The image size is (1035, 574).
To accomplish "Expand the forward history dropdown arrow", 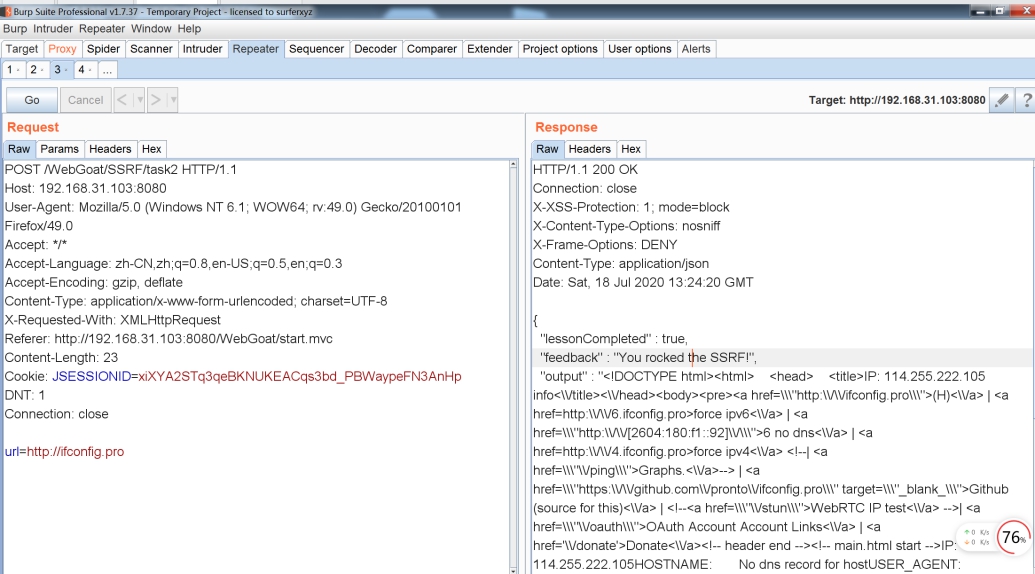I will pos(172,100).
